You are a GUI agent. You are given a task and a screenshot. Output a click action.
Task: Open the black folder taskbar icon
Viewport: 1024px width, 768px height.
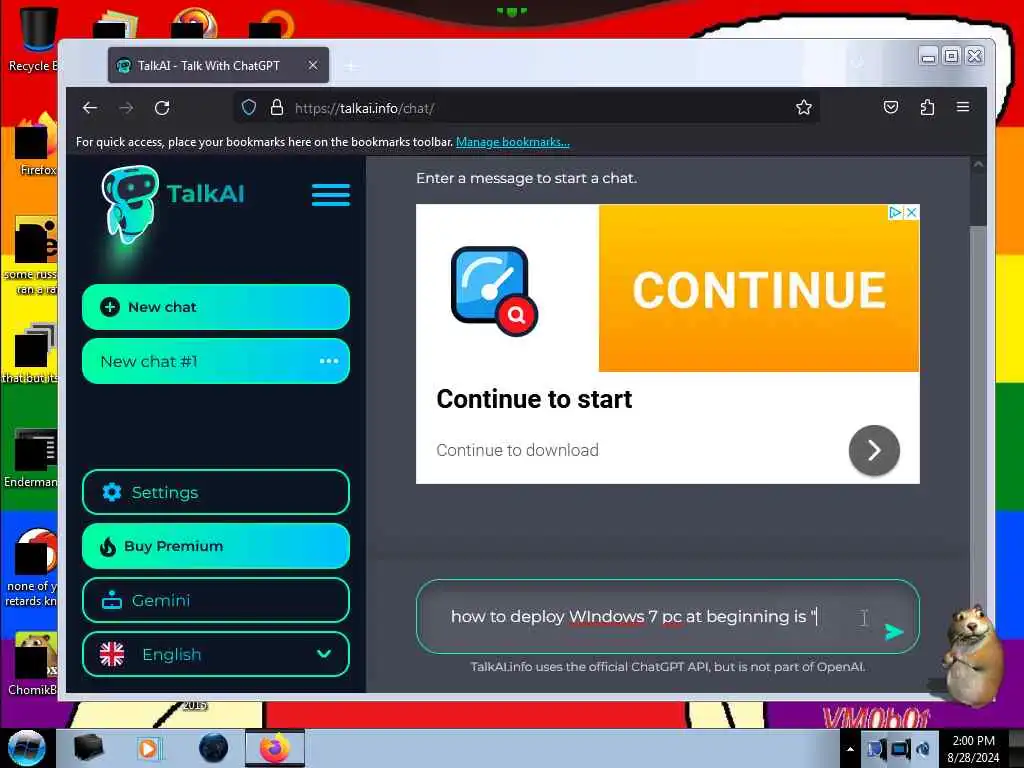(x=88, y=748)
